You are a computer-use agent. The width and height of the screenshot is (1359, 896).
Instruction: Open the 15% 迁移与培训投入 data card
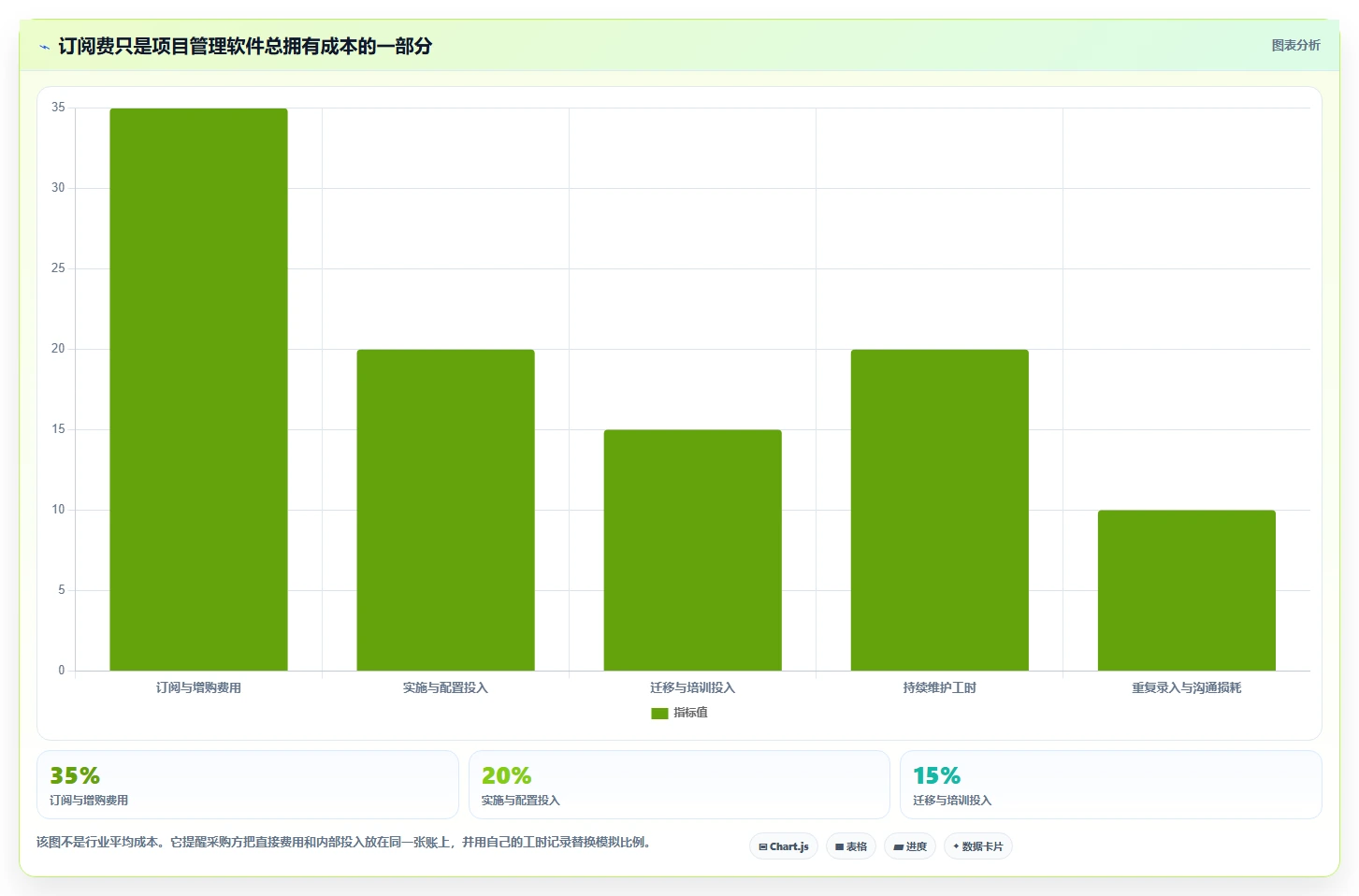[x=1111, y=785]
